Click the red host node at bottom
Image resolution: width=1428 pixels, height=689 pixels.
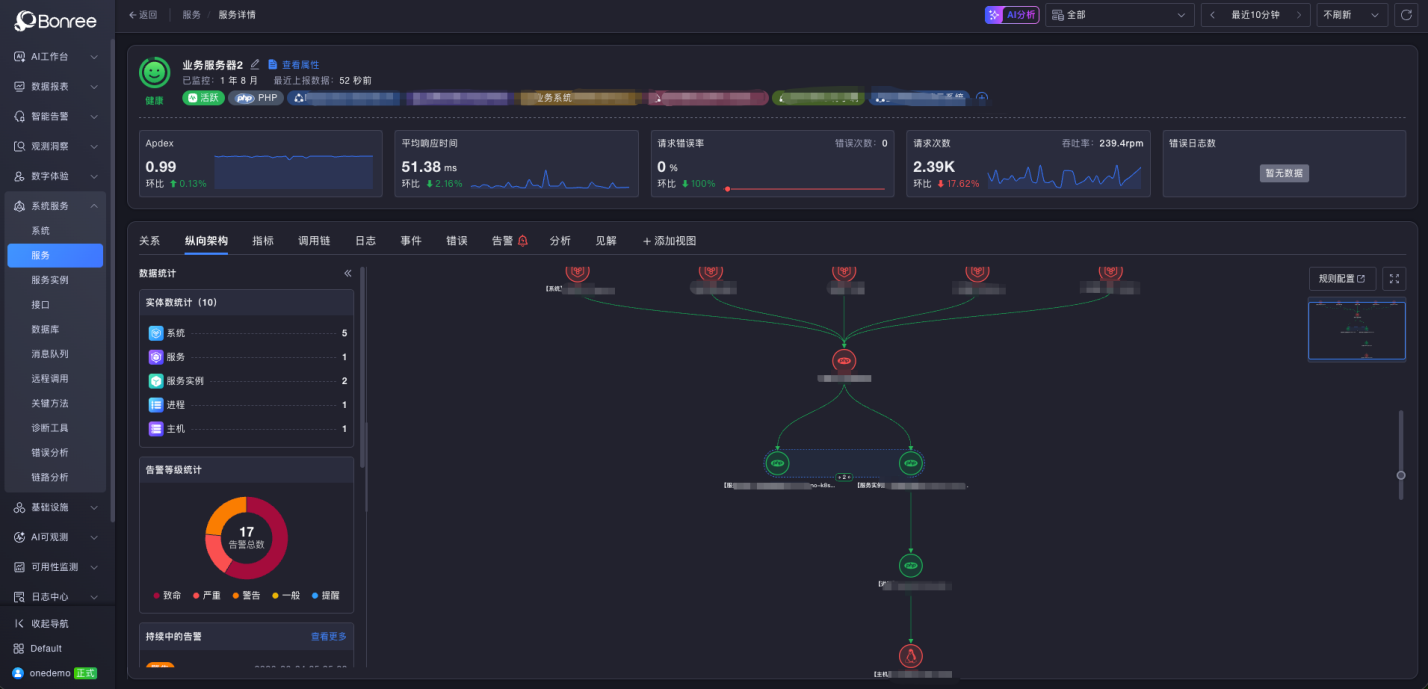910,656
